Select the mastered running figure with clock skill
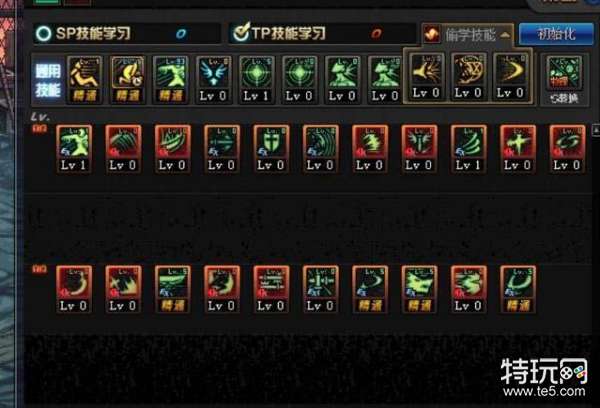 tap(127, 80)
